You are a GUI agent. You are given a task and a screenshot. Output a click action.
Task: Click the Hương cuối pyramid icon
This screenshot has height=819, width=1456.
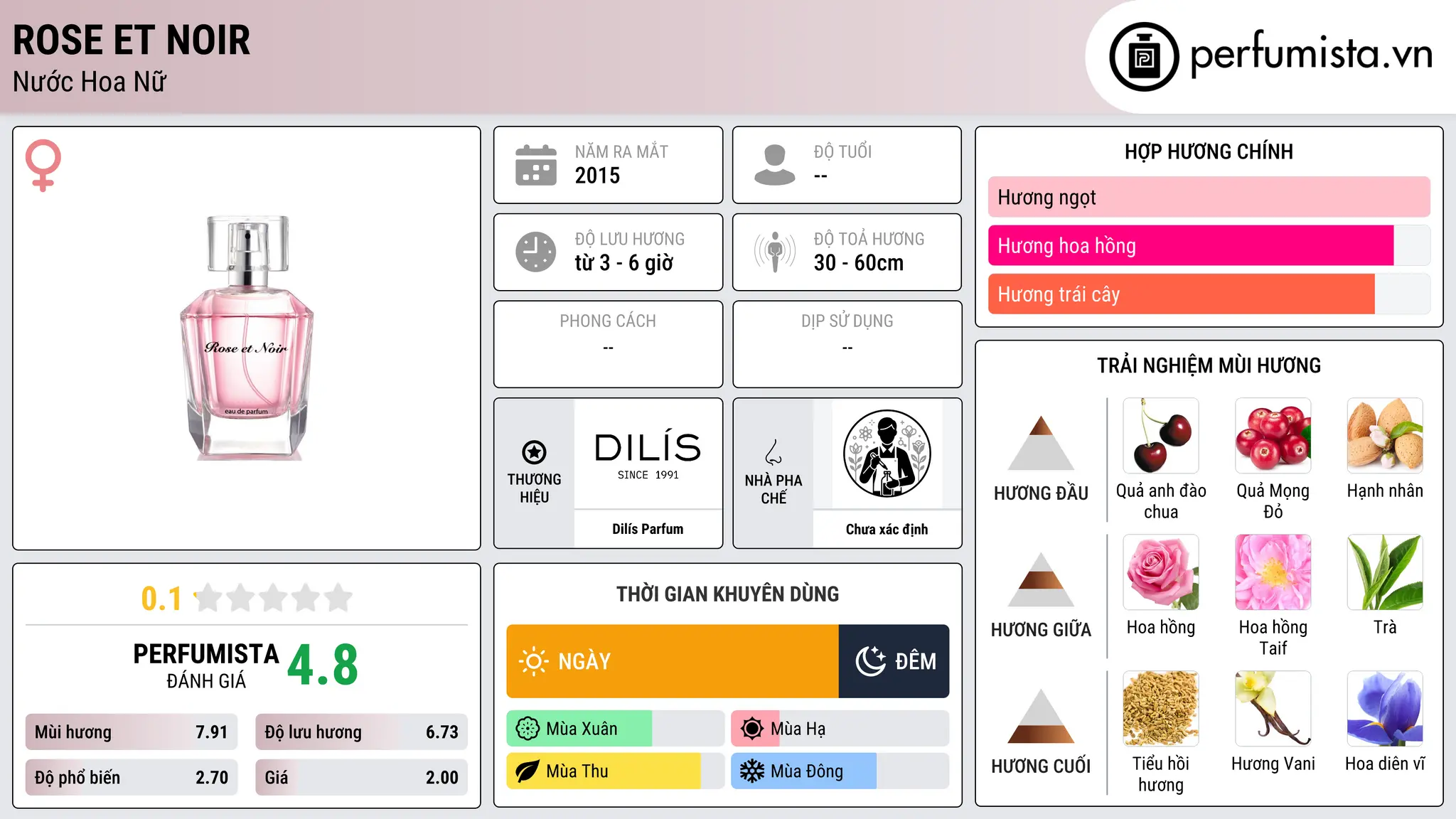pos(1041,716)
